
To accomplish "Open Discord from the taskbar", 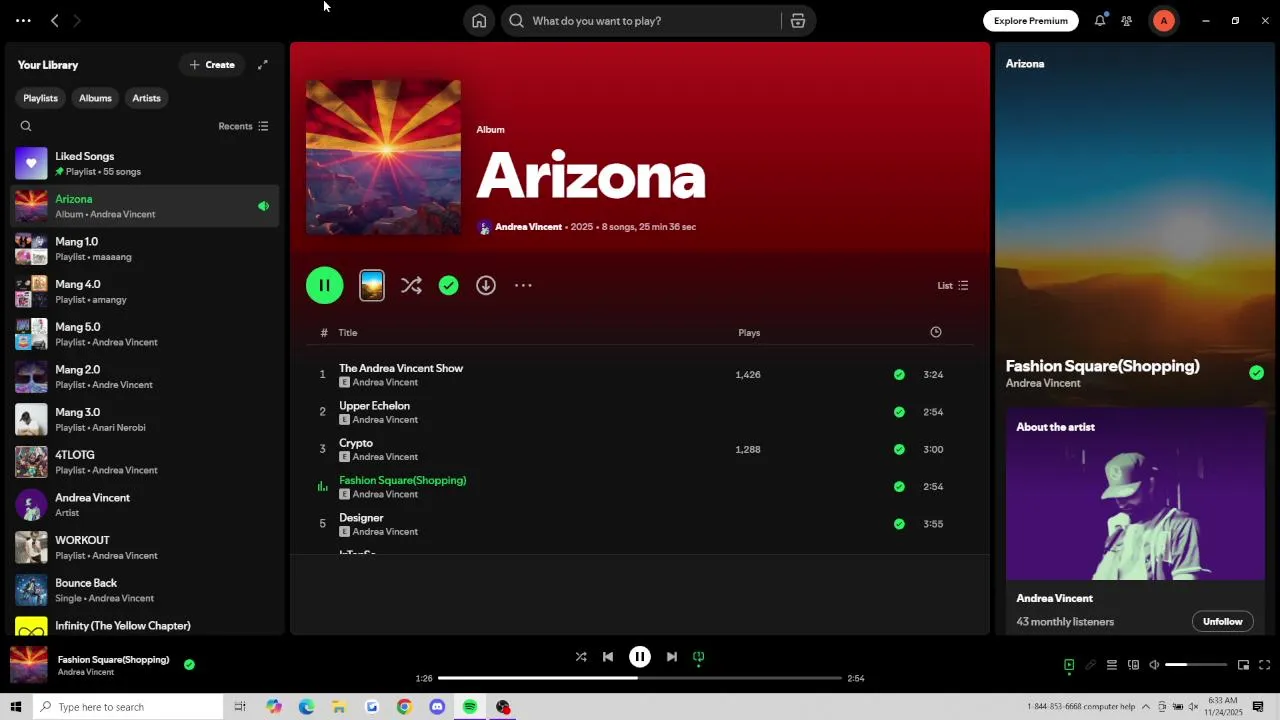I will [437, 707].
